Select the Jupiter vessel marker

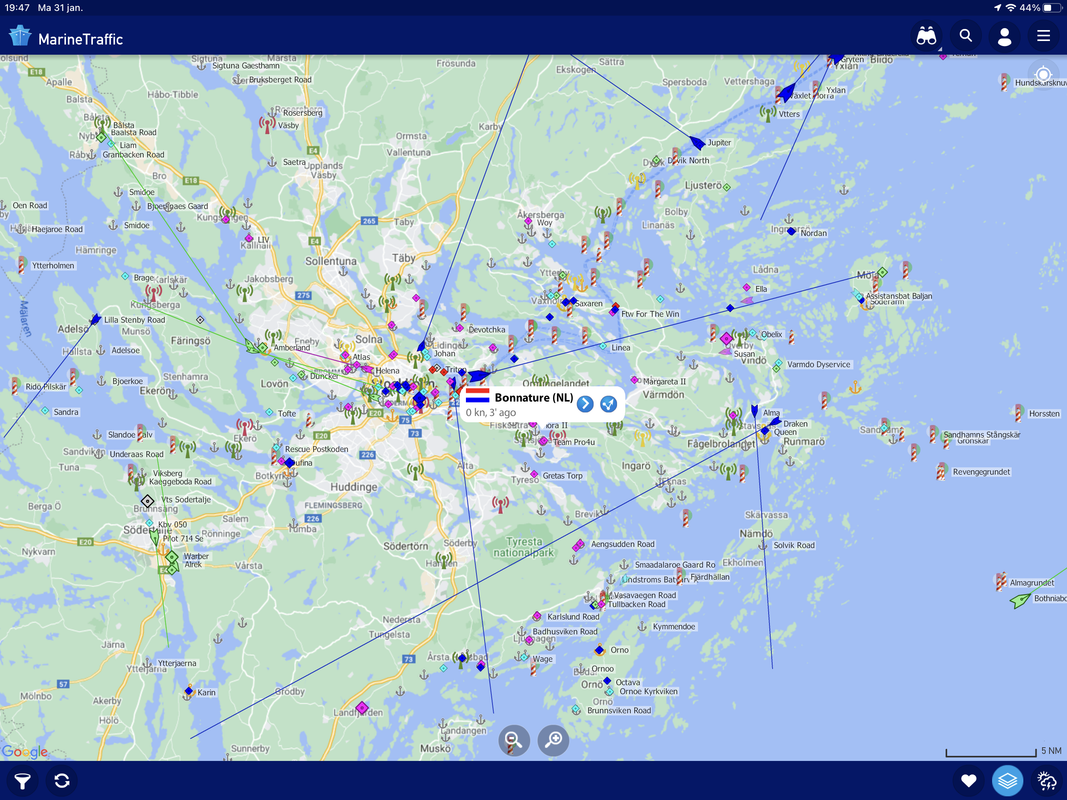(x=697, y=143)
